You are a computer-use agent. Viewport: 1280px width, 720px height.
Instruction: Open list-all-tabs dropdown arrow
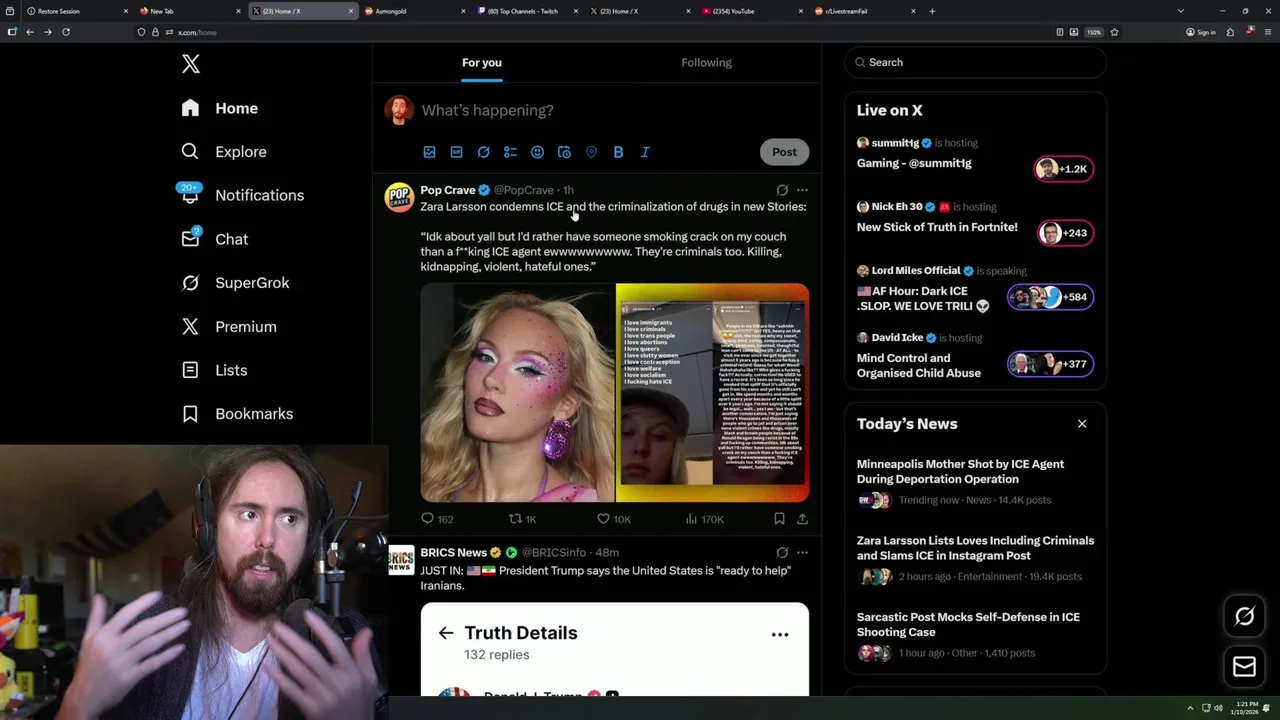point(1181,11)
